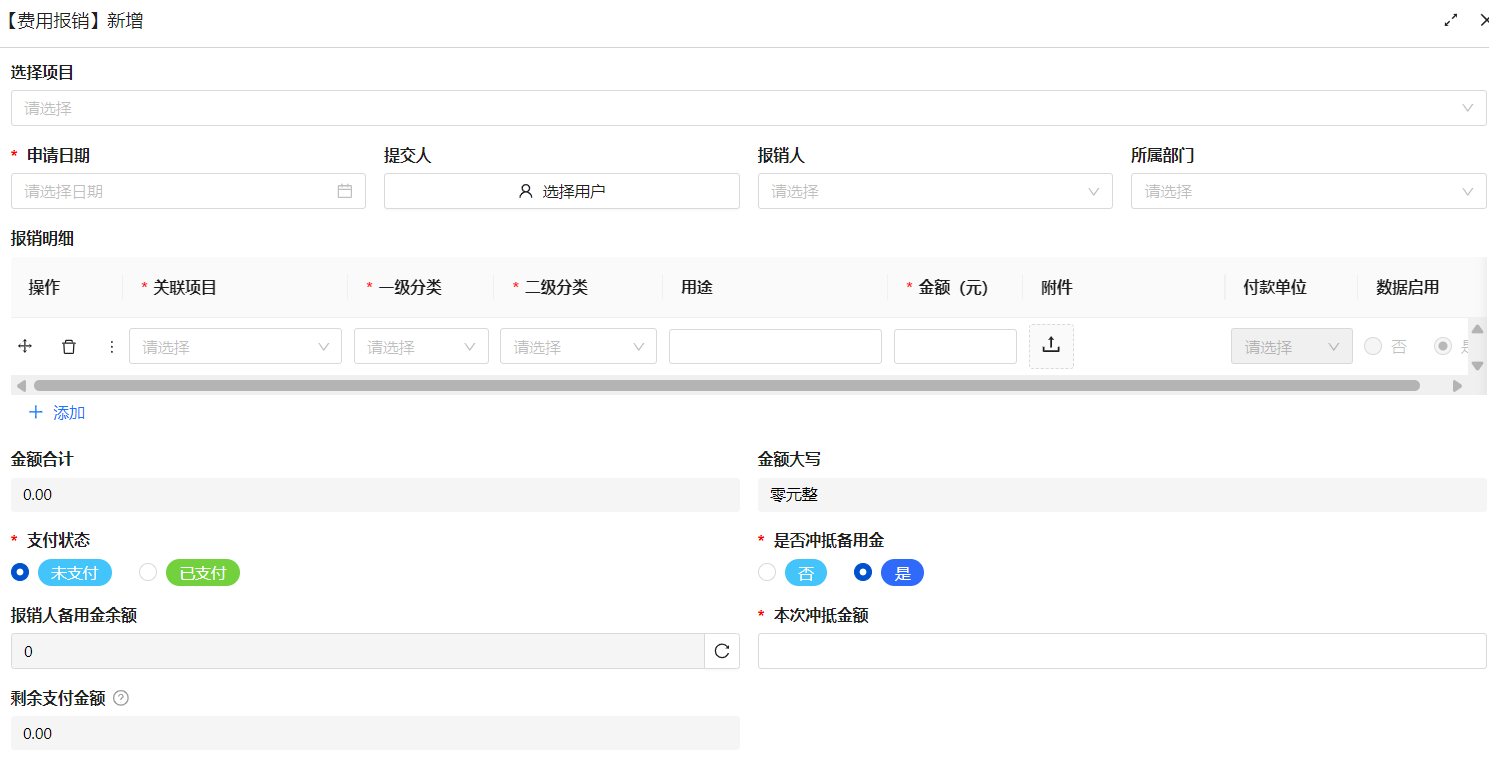
Task: Open the 报销人 dropdown
Action: pyautogui.click(x=935, y=191)
